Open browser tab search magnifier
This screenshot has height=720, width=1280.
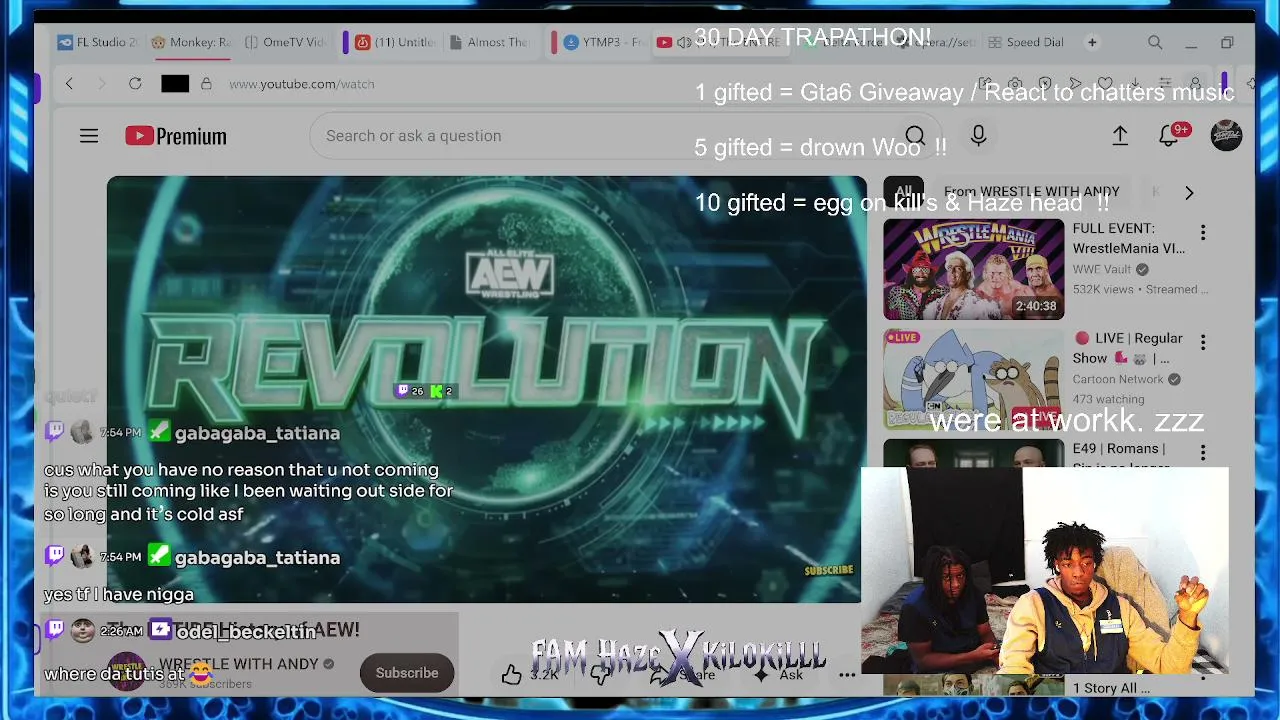coord(1155,42)
